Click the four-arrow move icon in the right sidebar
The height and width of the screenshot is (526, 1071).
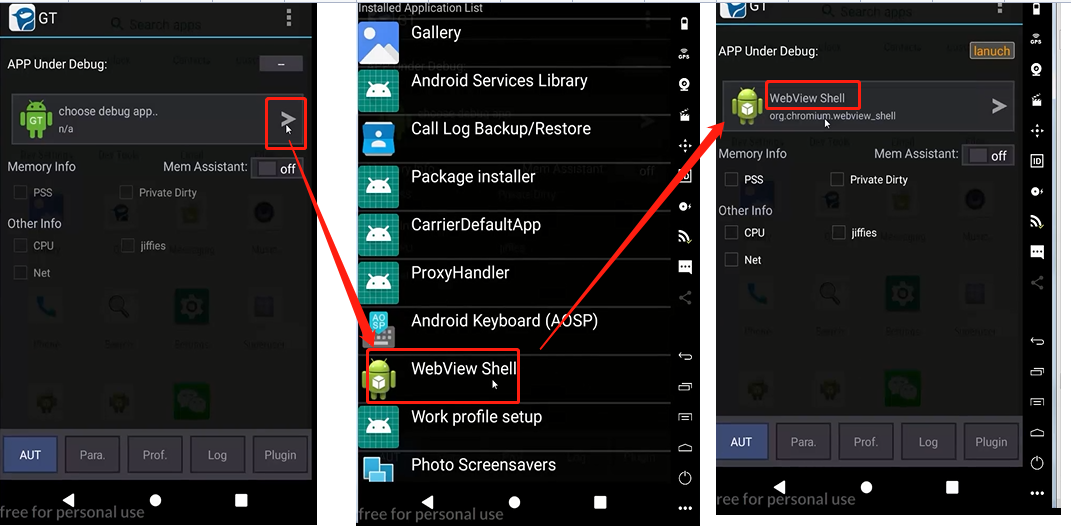[x=1037, y=130]
